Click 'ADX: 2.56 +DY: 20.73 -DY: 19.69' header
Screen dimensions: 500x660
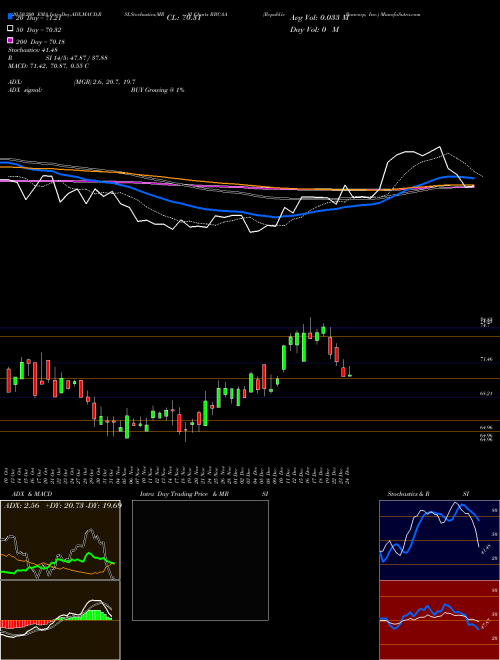pyautogui.click(x=63, y=505)
